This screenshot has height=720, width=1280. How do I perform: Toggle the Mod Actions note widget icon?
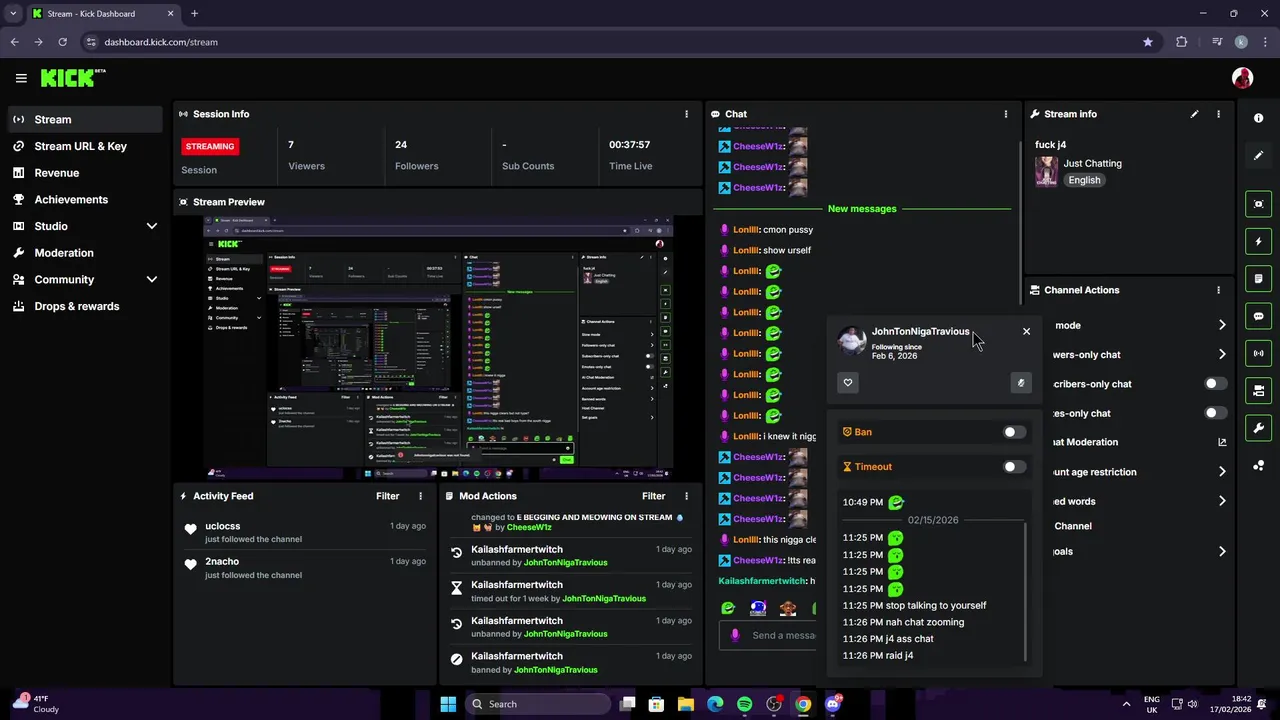[1258, 278]
